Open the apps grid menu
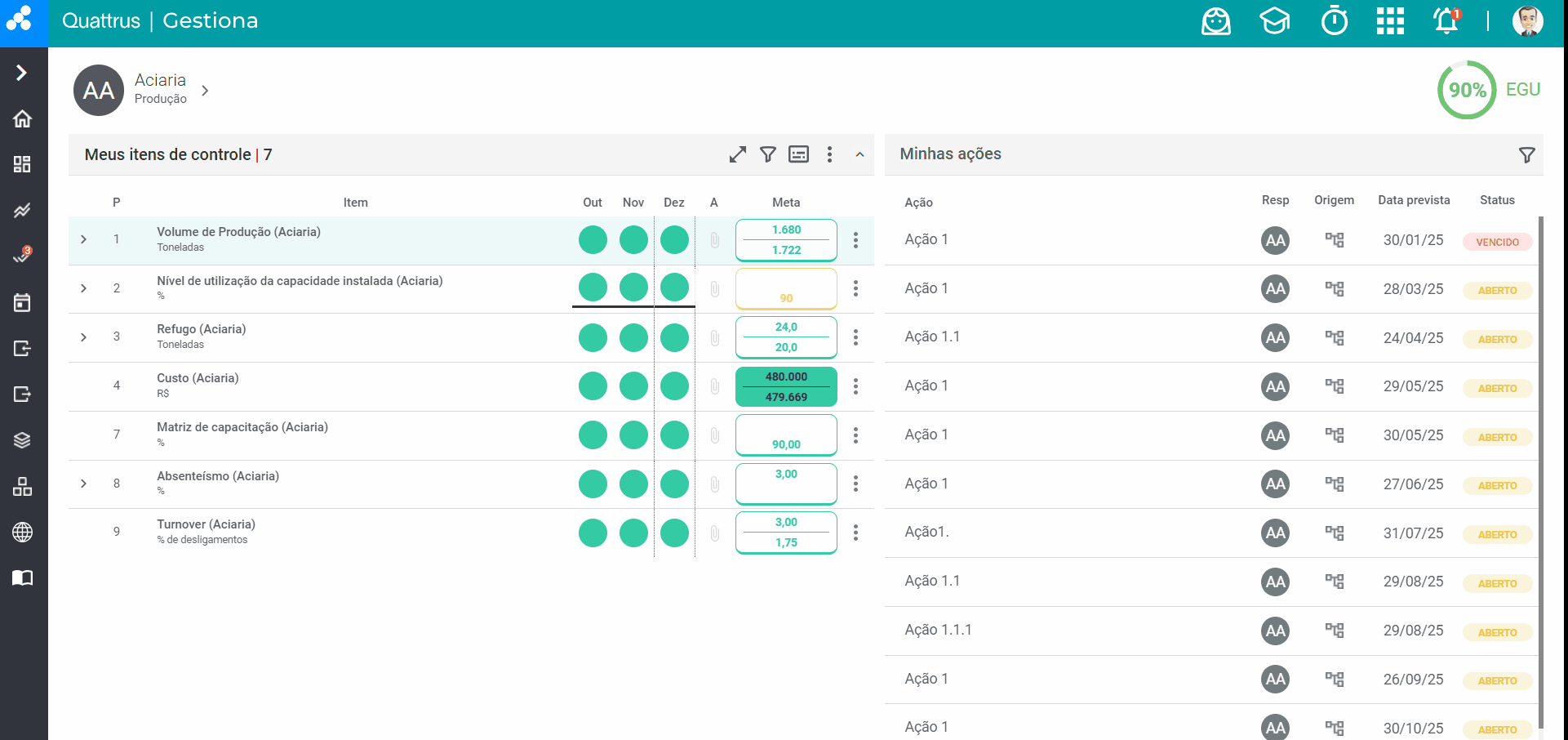This screenshot has width=1568, height=740. click(1390, 21)
